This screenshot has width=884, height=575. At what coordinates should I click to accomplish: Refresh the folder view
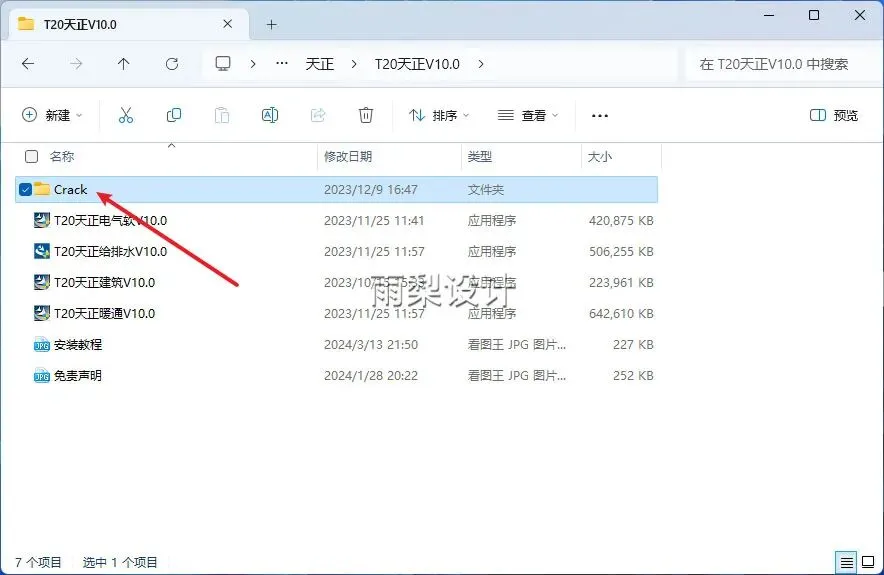point(172,64)
